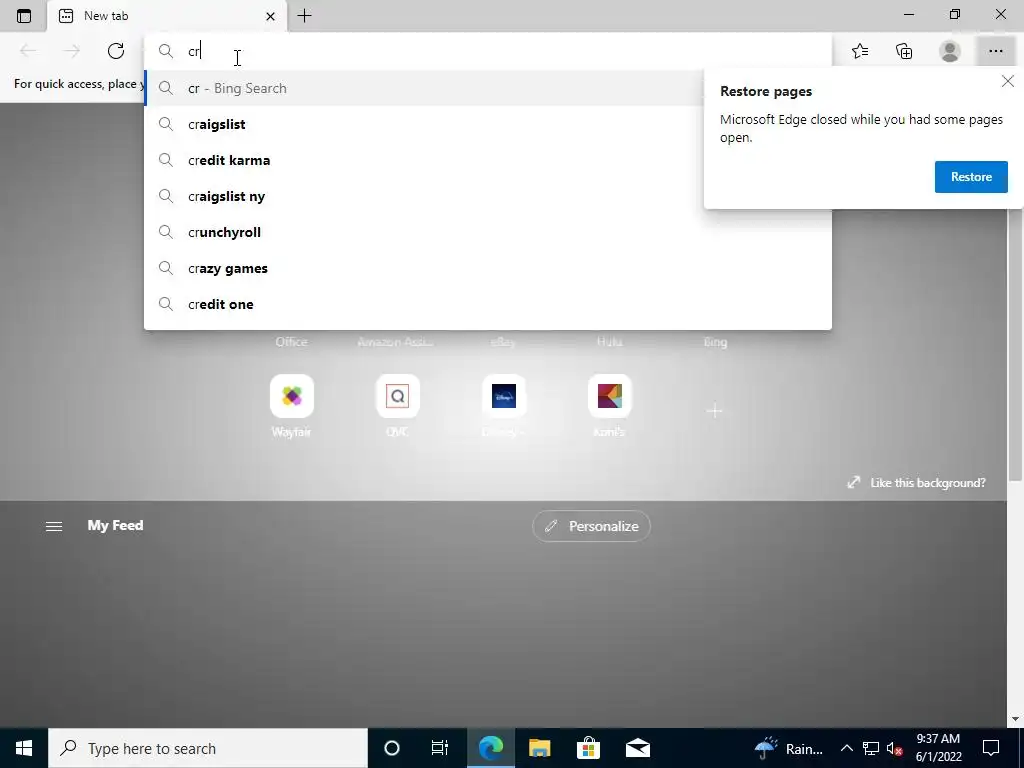The width and height of the screenshot is (1024, 768).
Task: Open the Collections icon
Action: [x=904, y=51]
